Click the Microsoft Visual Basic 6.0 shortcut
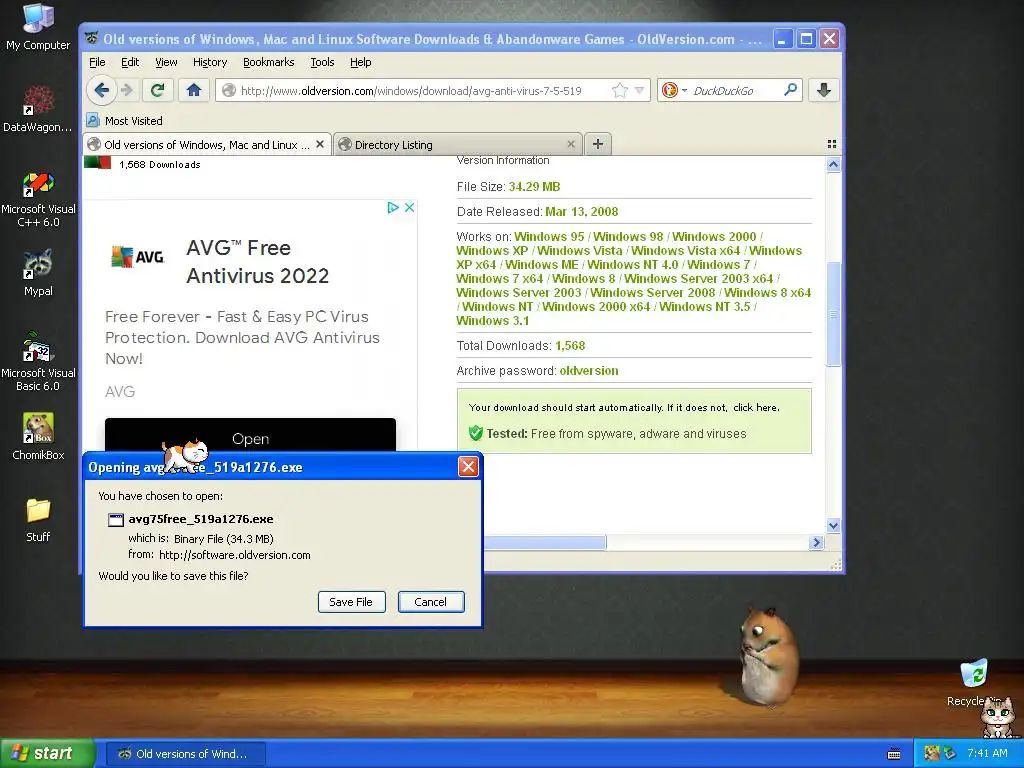This screenshot has height=768, width=1024. click(38, 361)
